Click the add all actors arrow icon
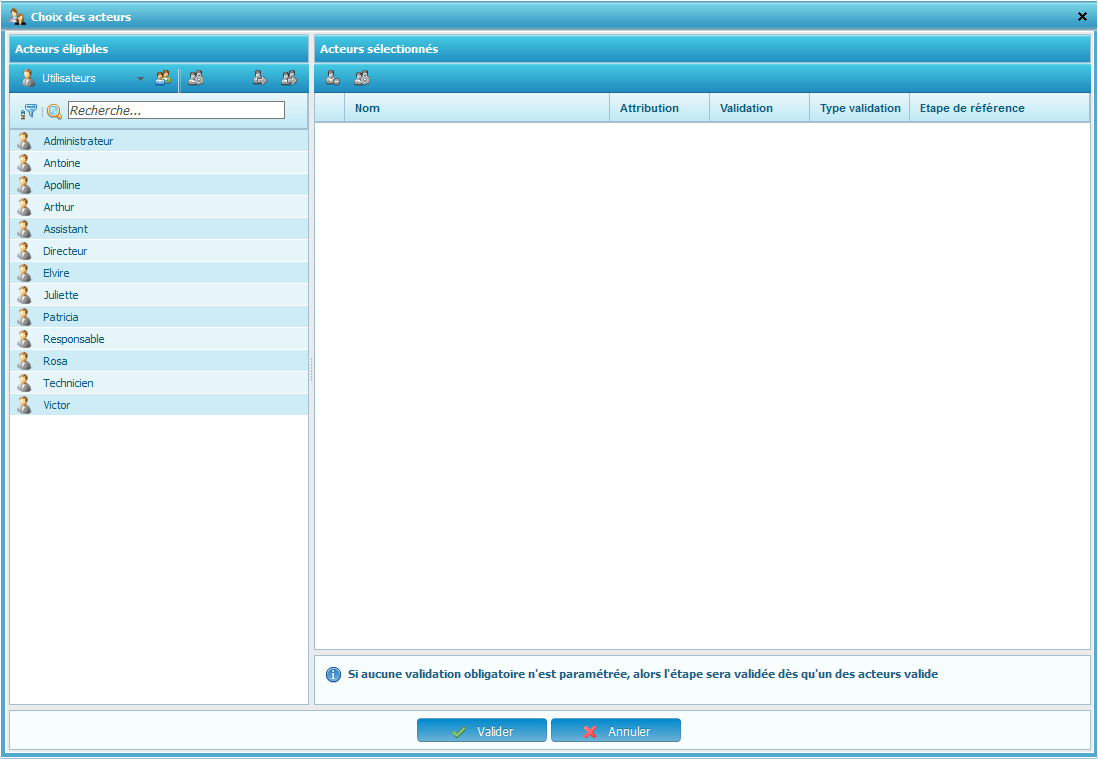1098x759 pixels. pos(289,78)
